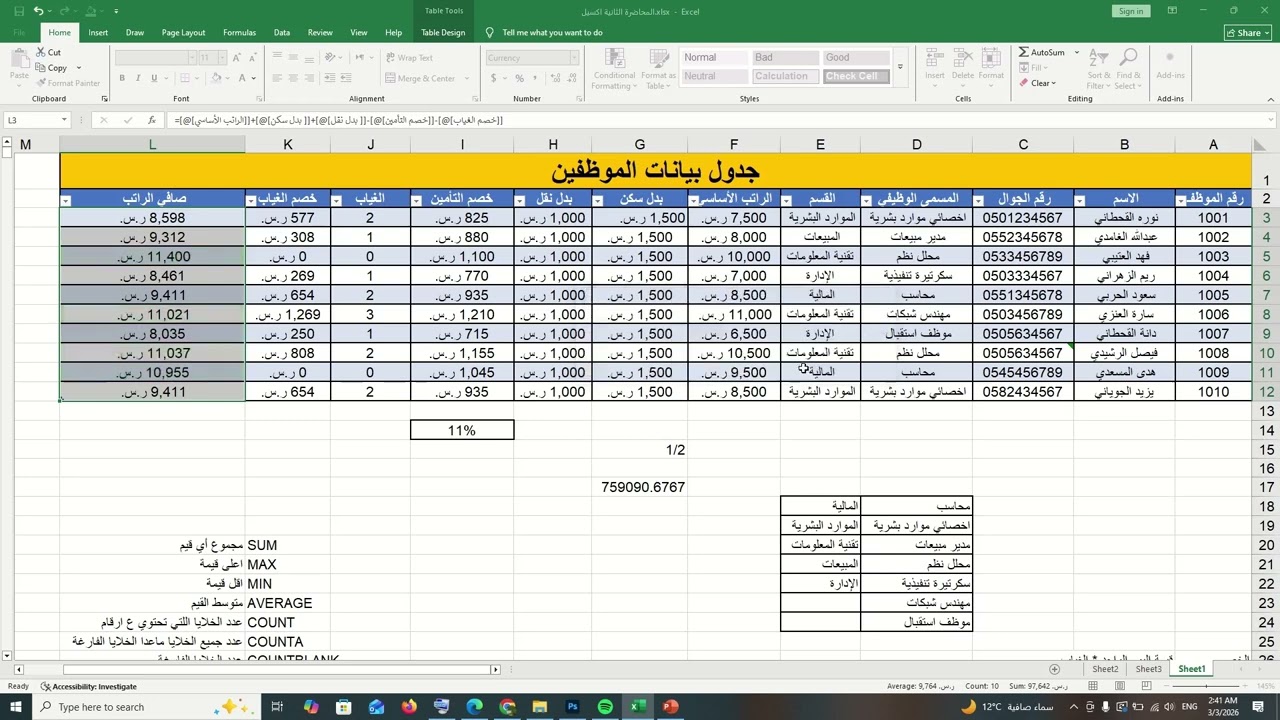Toggle center horizontal alignment
1280x720 pixels.
point(294,78)
